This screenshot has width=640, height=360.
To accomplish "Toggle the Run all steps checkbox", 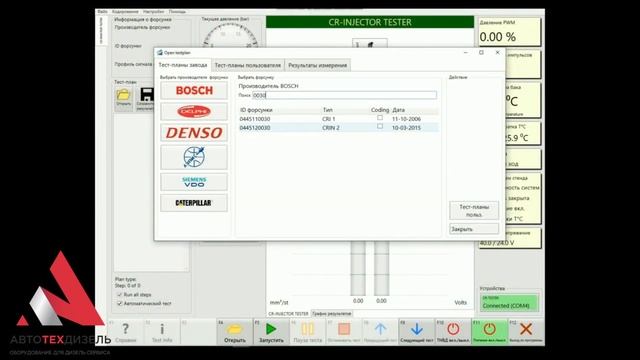I will tap(120, 295).
